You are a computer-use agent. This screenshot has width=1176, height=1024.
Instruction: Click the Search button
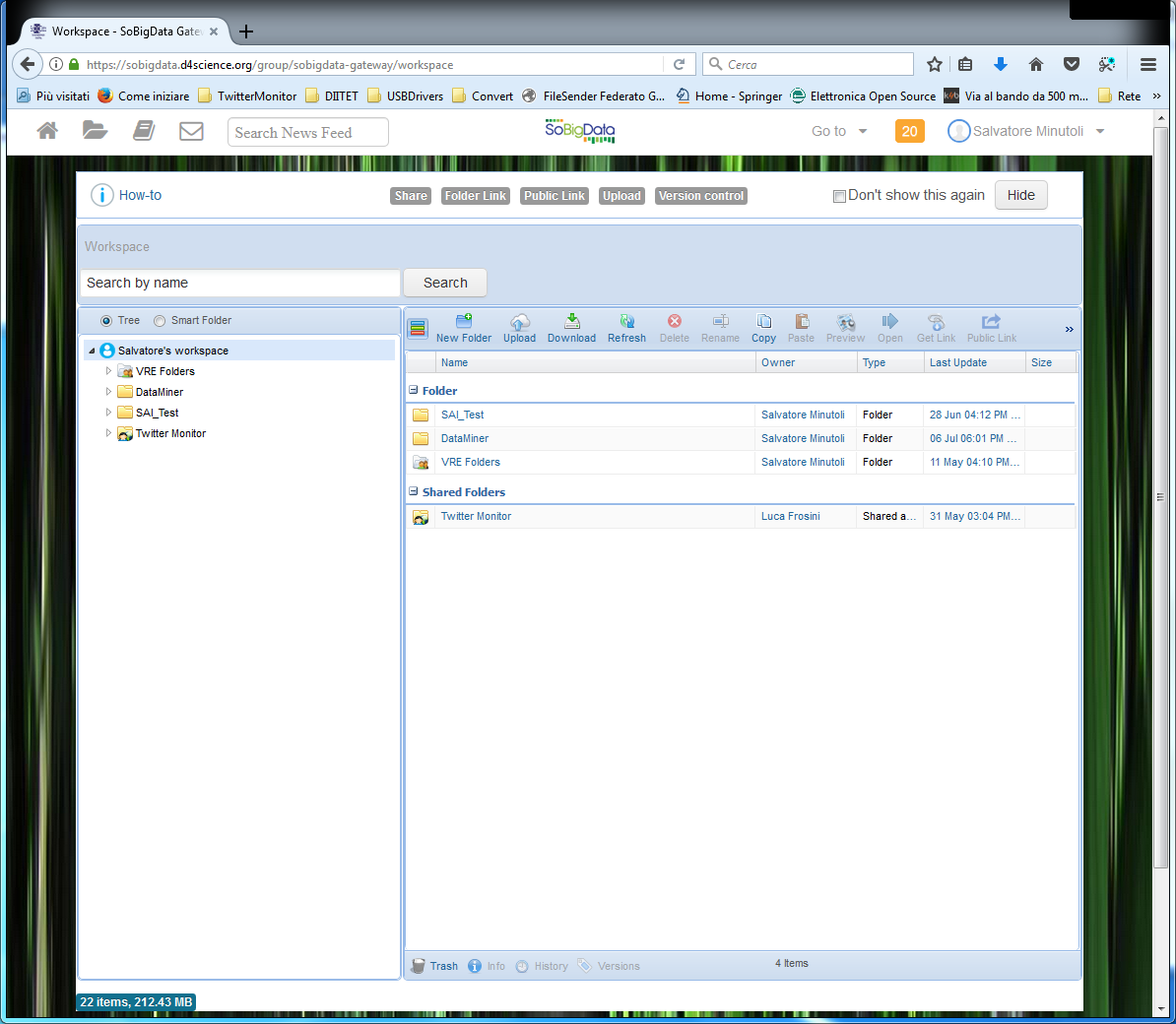(x=445, y=283)
